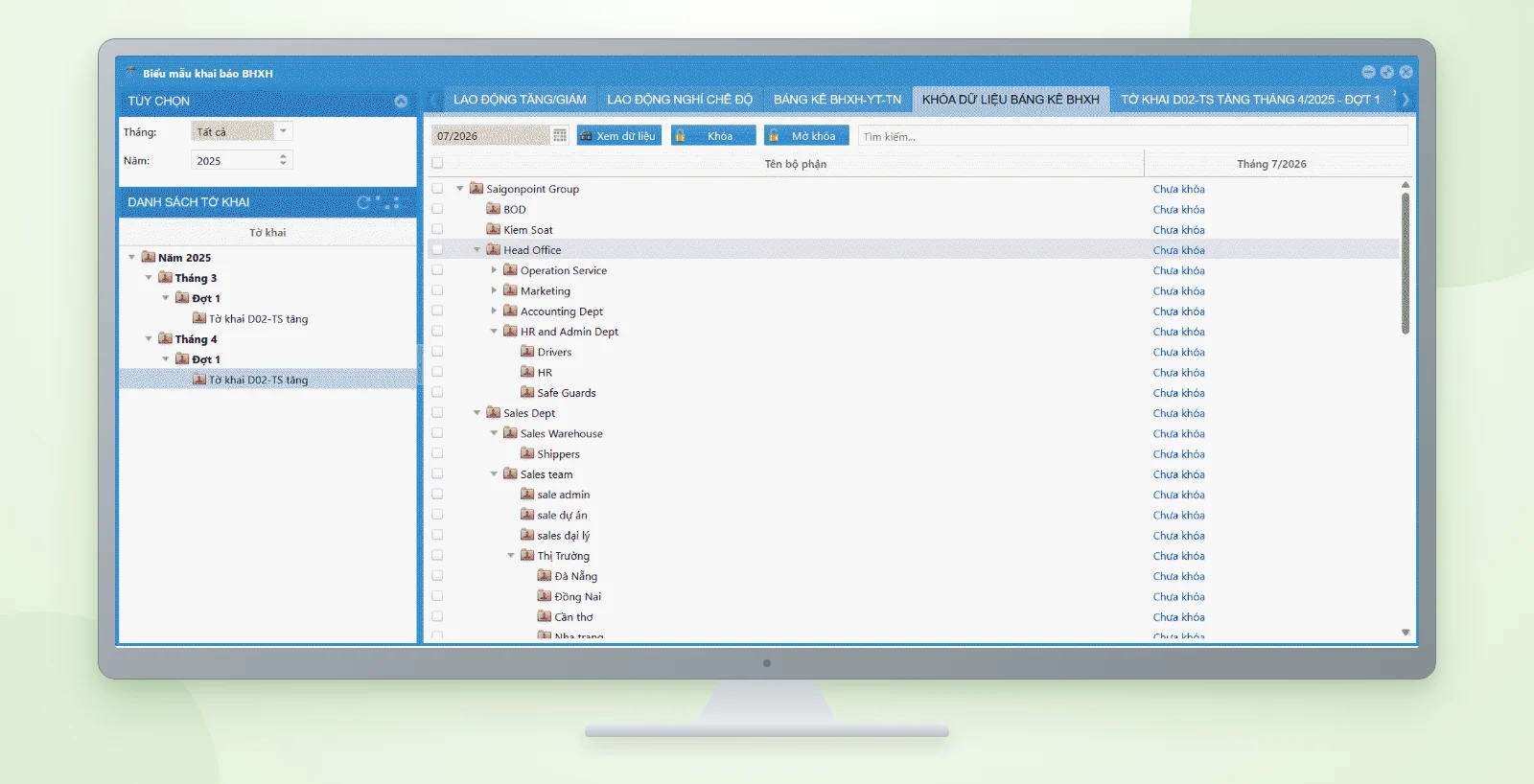Click the app logo icon in title bar

tap(131, 73)
